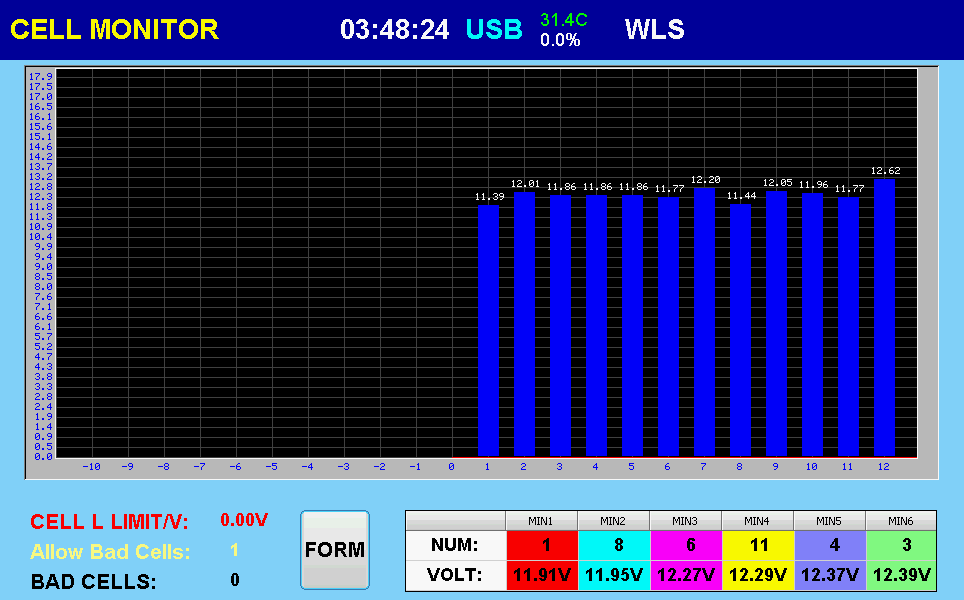Select the bar labeled 12.62 for cell 12
Viewport: 964px width, 600px height.
[884, 318]
